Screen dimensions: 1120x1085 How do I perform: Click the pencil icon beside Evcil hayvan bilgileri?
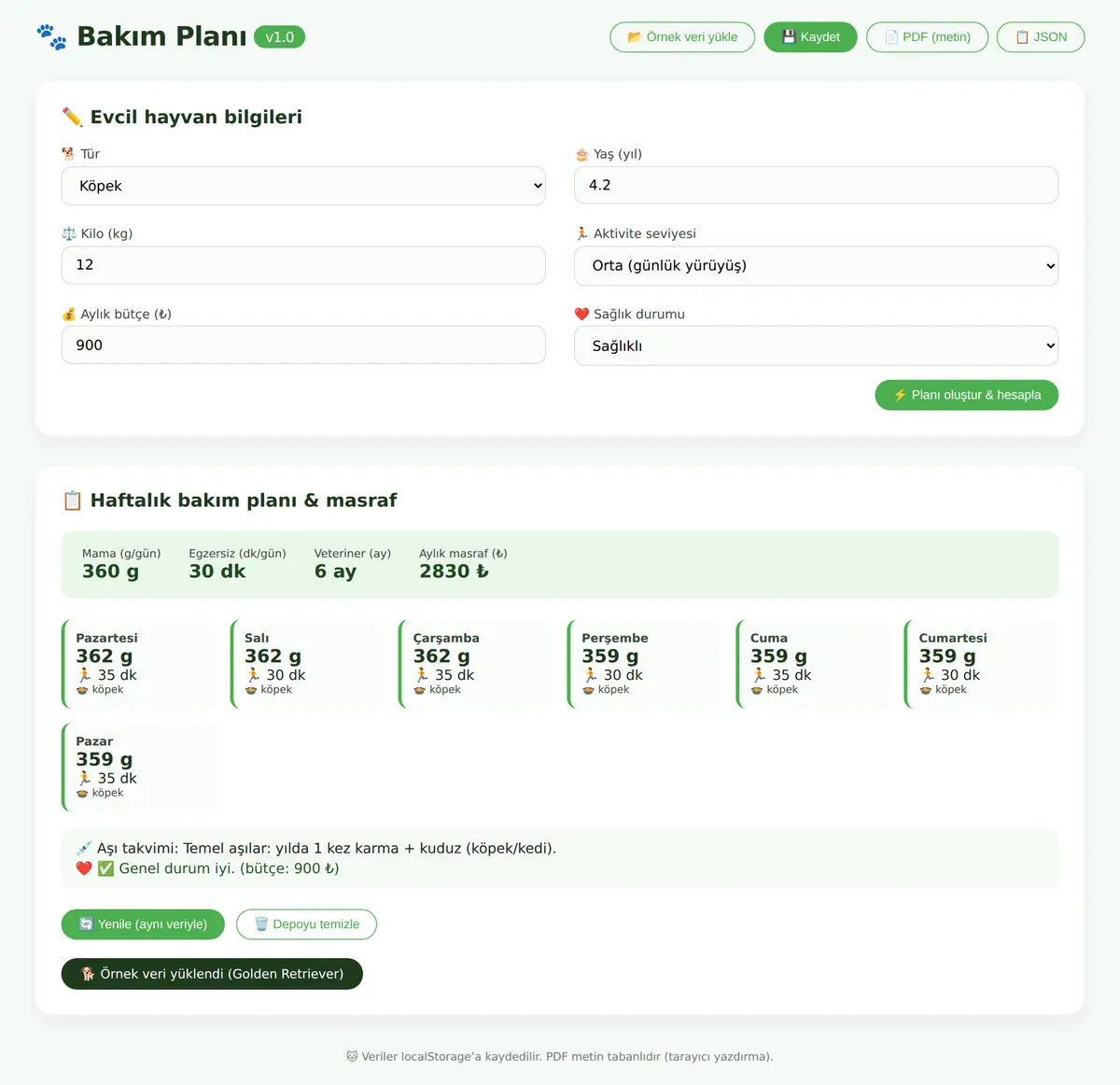point(72,117)
